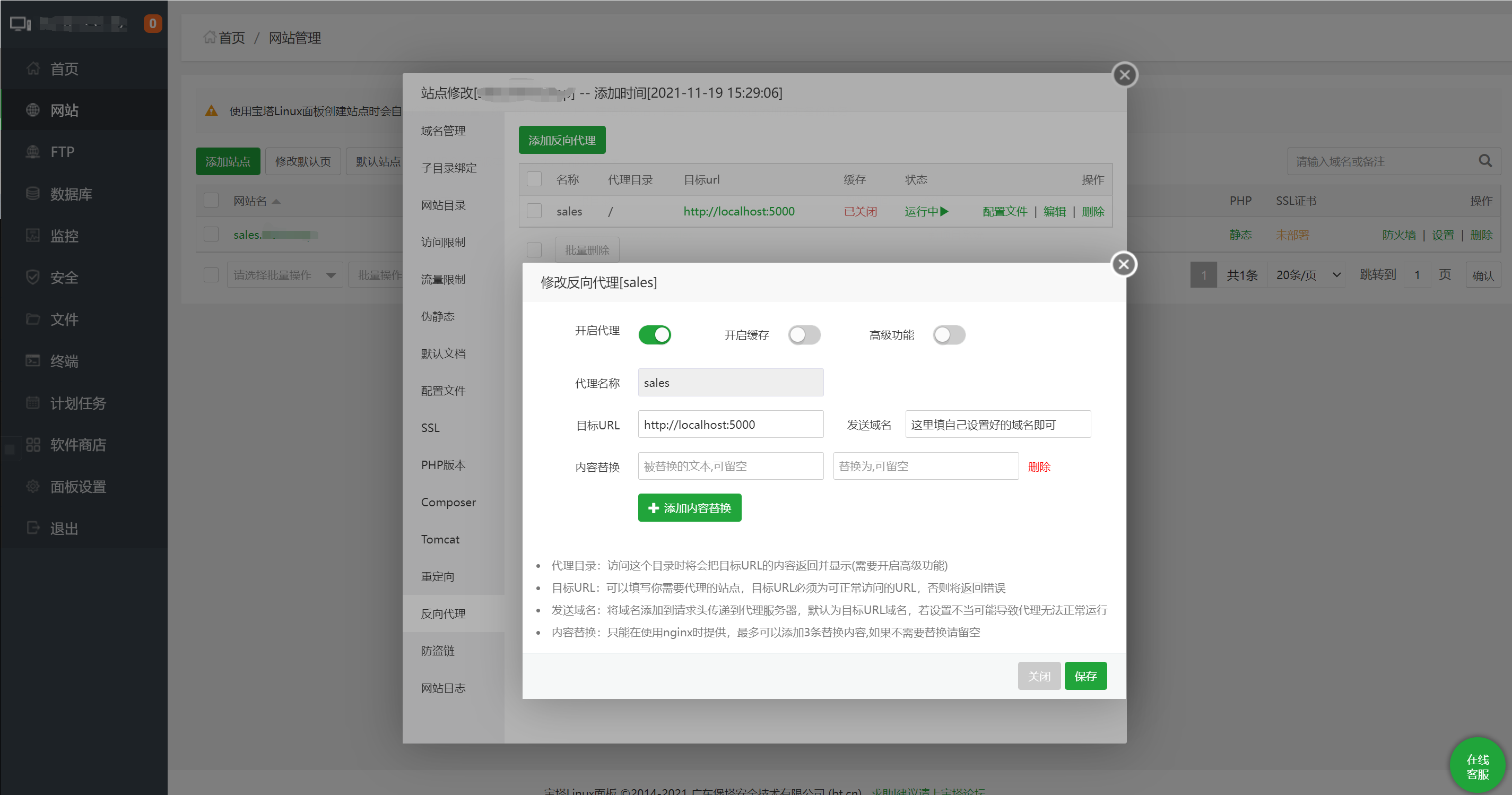Toggle the 开启代理 proxy switch on

pyautogui.click(x=655, y=333)
